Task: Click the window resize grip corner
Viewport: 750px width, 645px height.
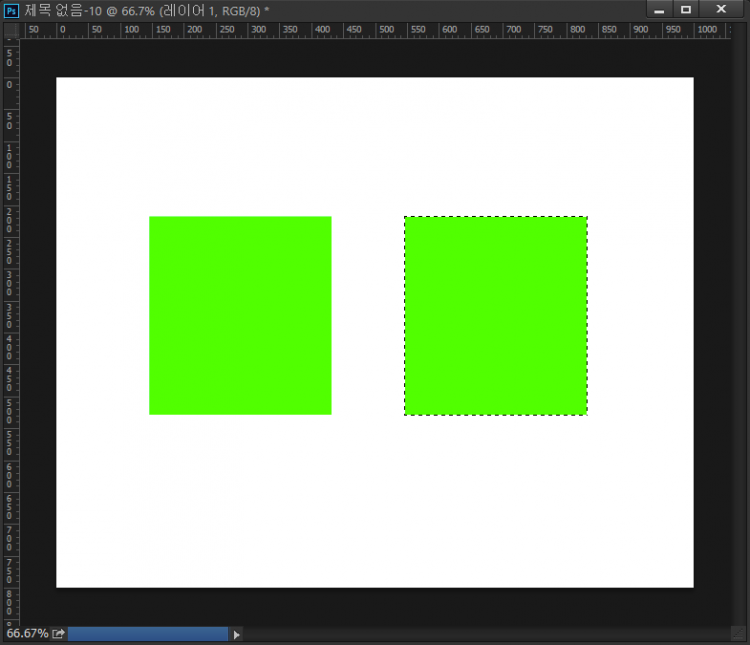Action: (x=739, y=634)
